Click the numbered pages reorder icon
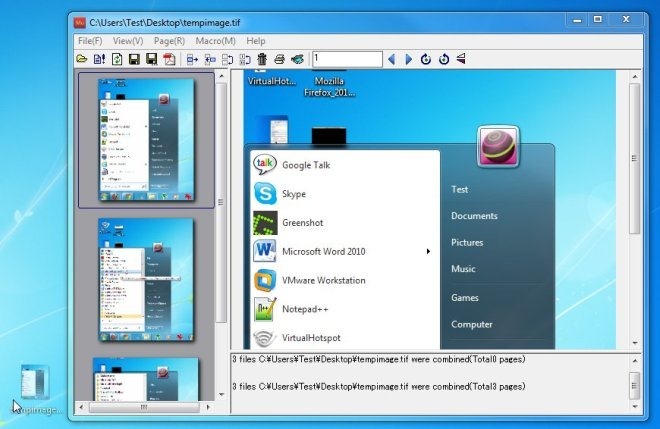The image size is (660, 429). click(245, 59)
